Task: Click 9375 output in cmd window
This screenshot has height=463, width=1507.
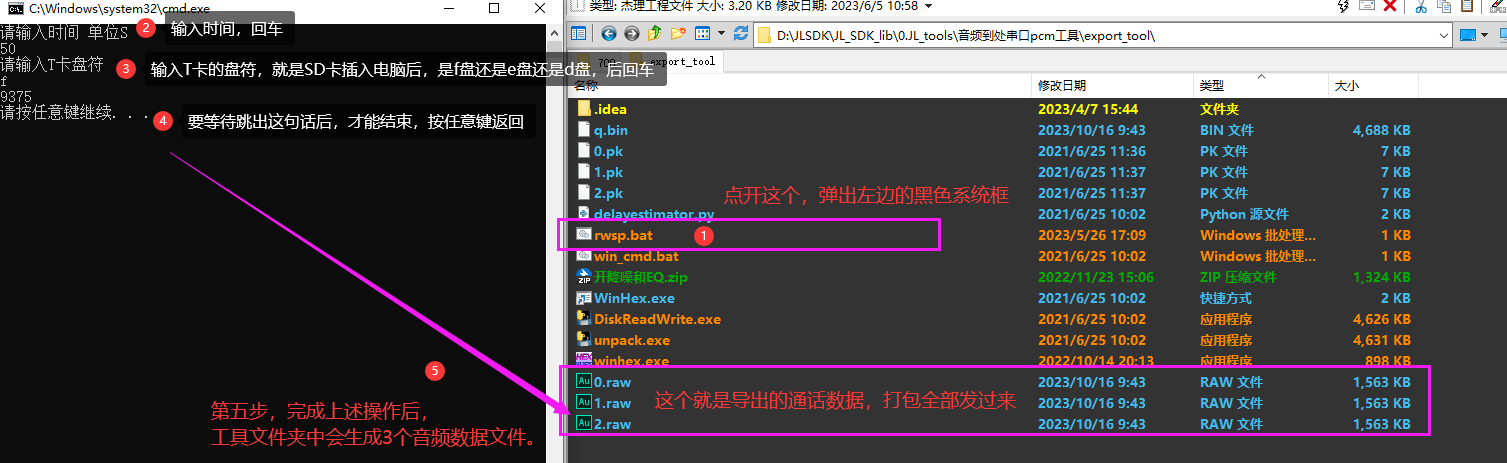Action: tap(16, 97)
